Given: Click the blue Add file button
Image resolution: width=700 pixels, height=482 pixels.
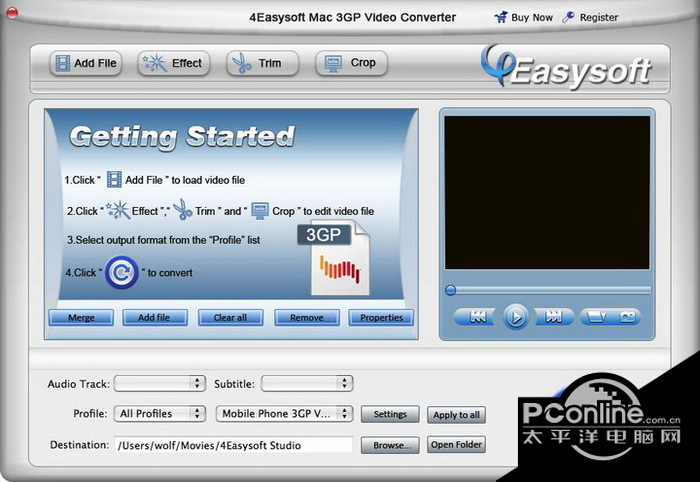Looking at the screenshot, I should tap(154, 317).
